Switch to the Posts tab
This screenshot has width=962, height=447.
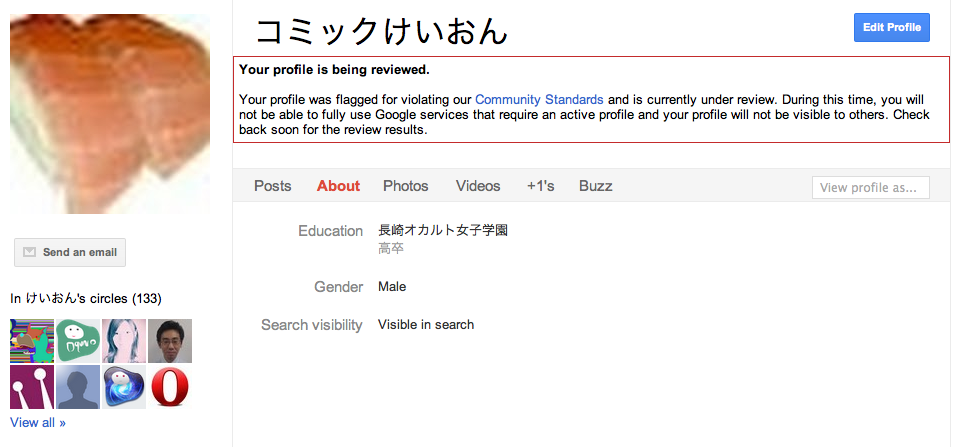272,186
